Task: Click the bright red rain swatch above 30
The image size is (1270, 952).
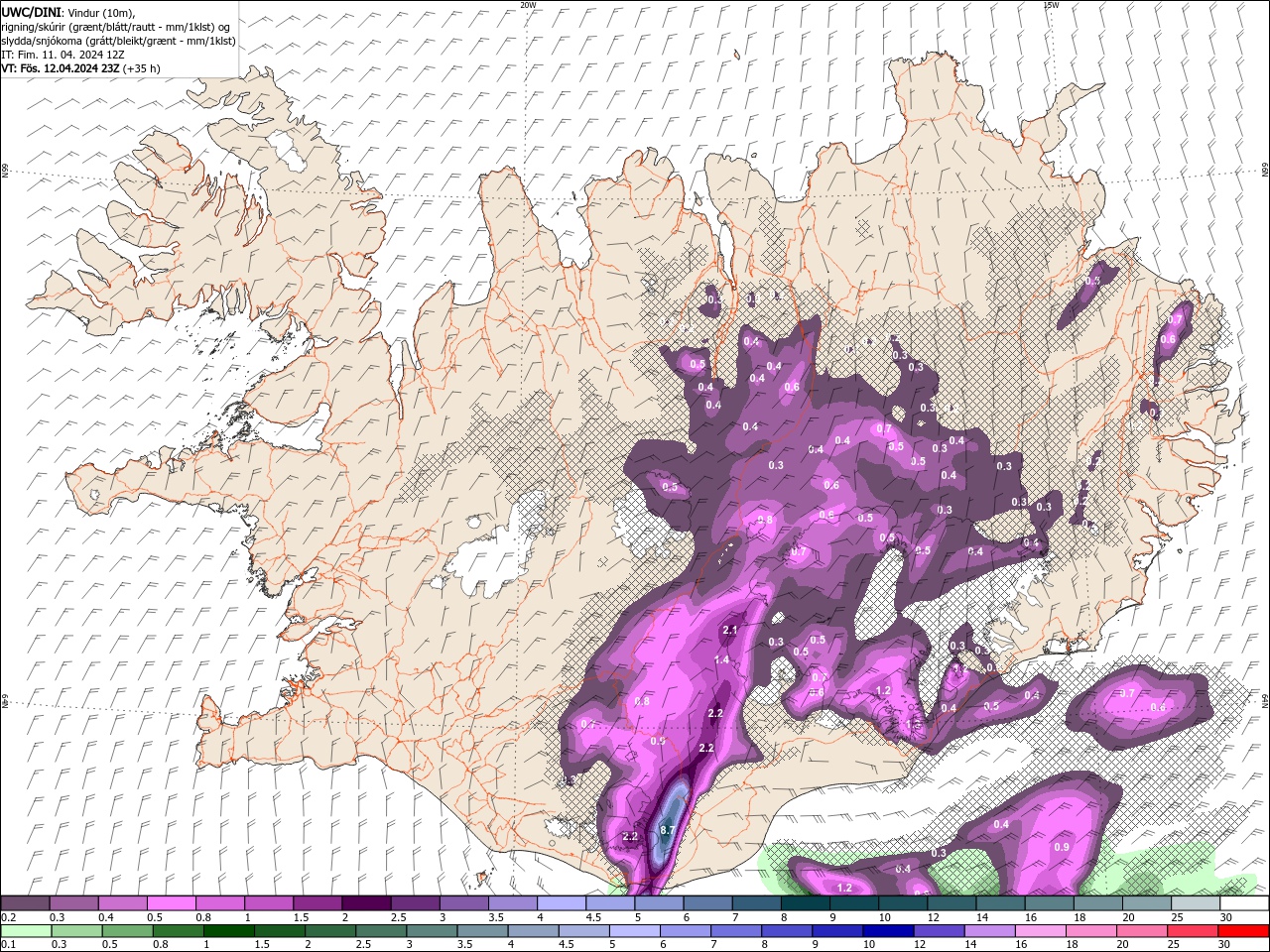Action: (x=1242, y=931)
